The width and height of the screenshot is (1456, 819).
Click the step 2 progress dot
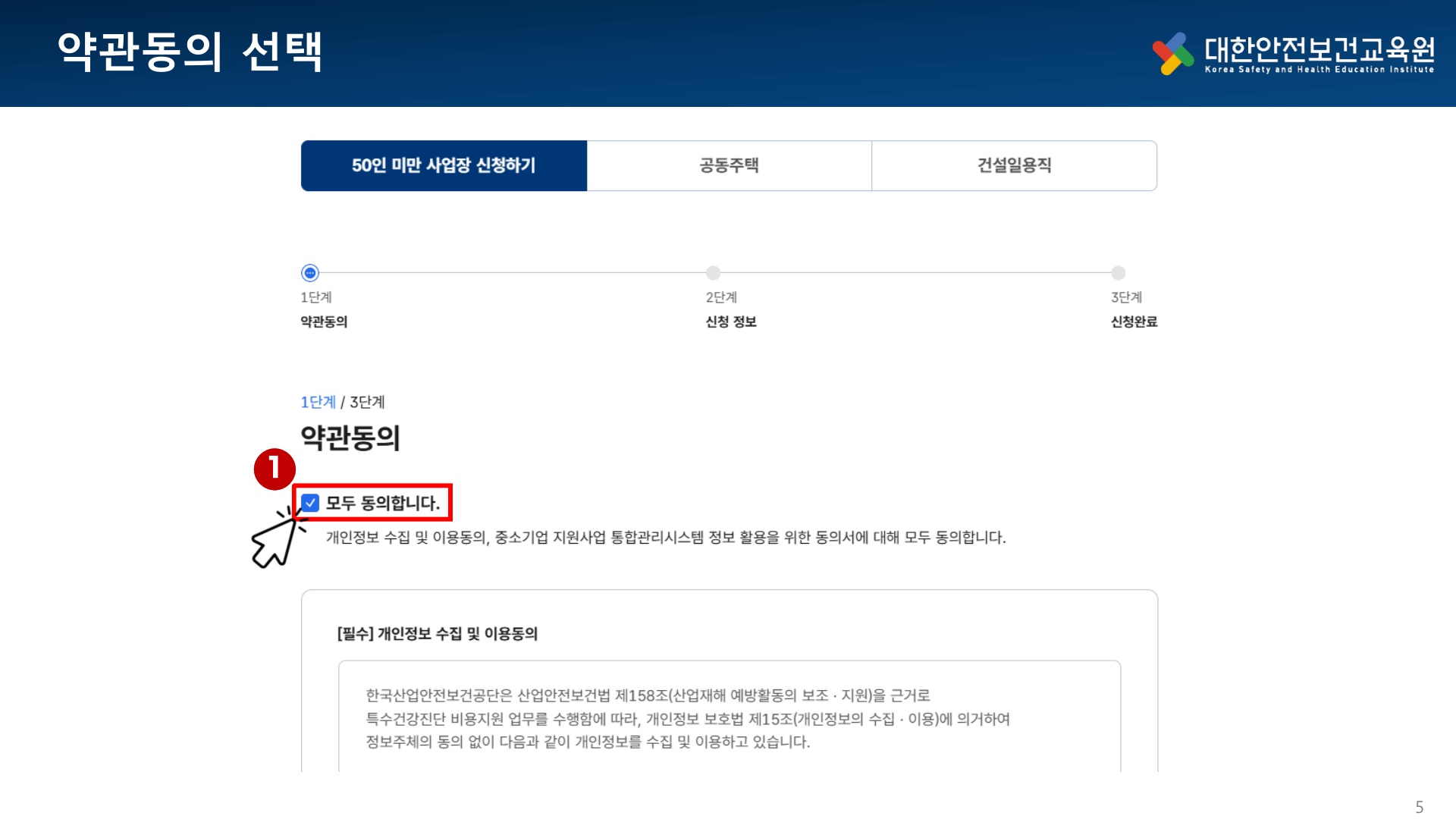click(x=713, y=273)
